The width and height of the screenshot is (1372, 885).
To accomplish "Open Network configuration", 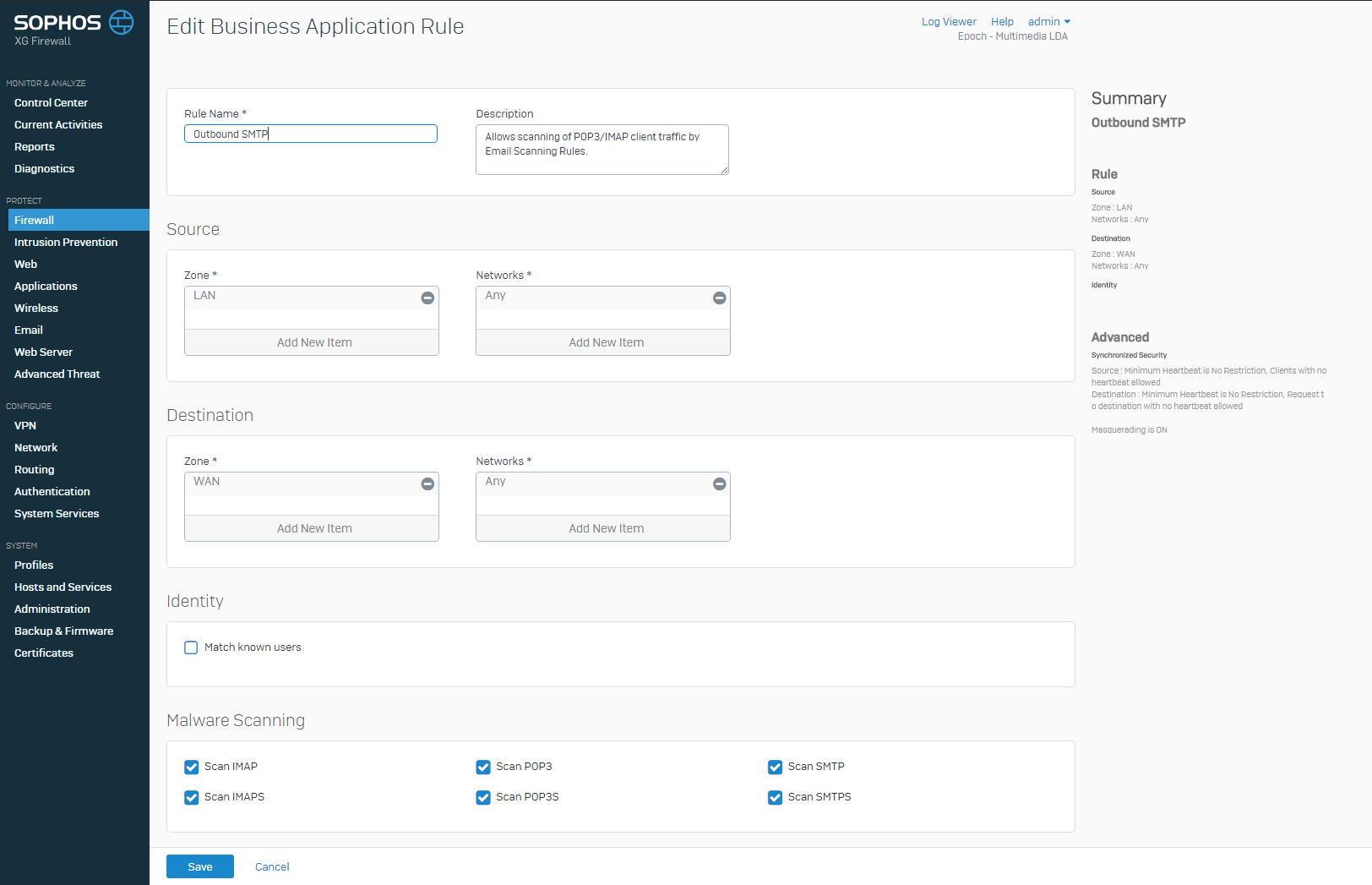I will pos(36,447).
